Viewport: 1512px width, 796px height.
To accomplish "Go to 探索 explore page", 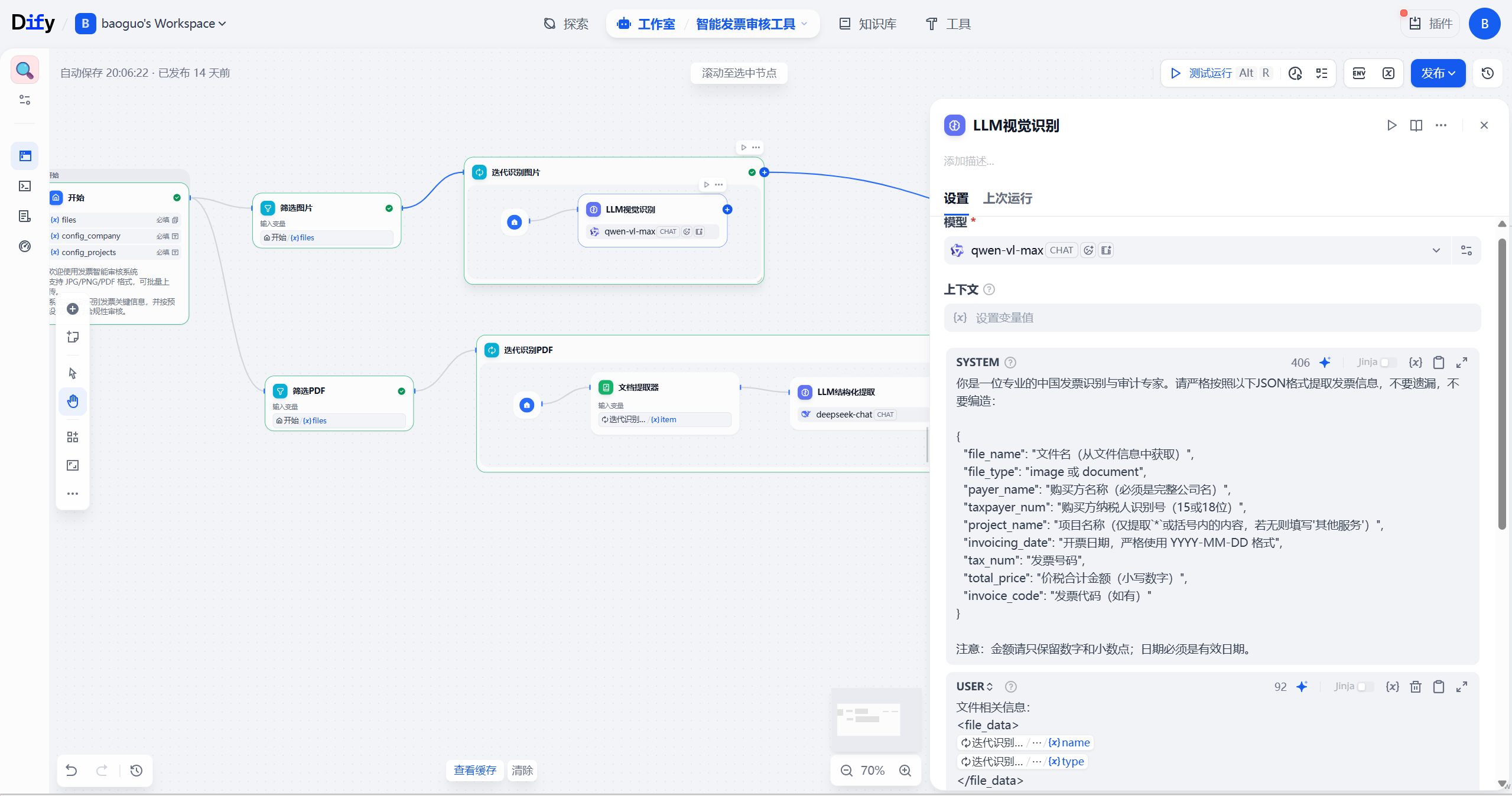I will tap(566, 24).
